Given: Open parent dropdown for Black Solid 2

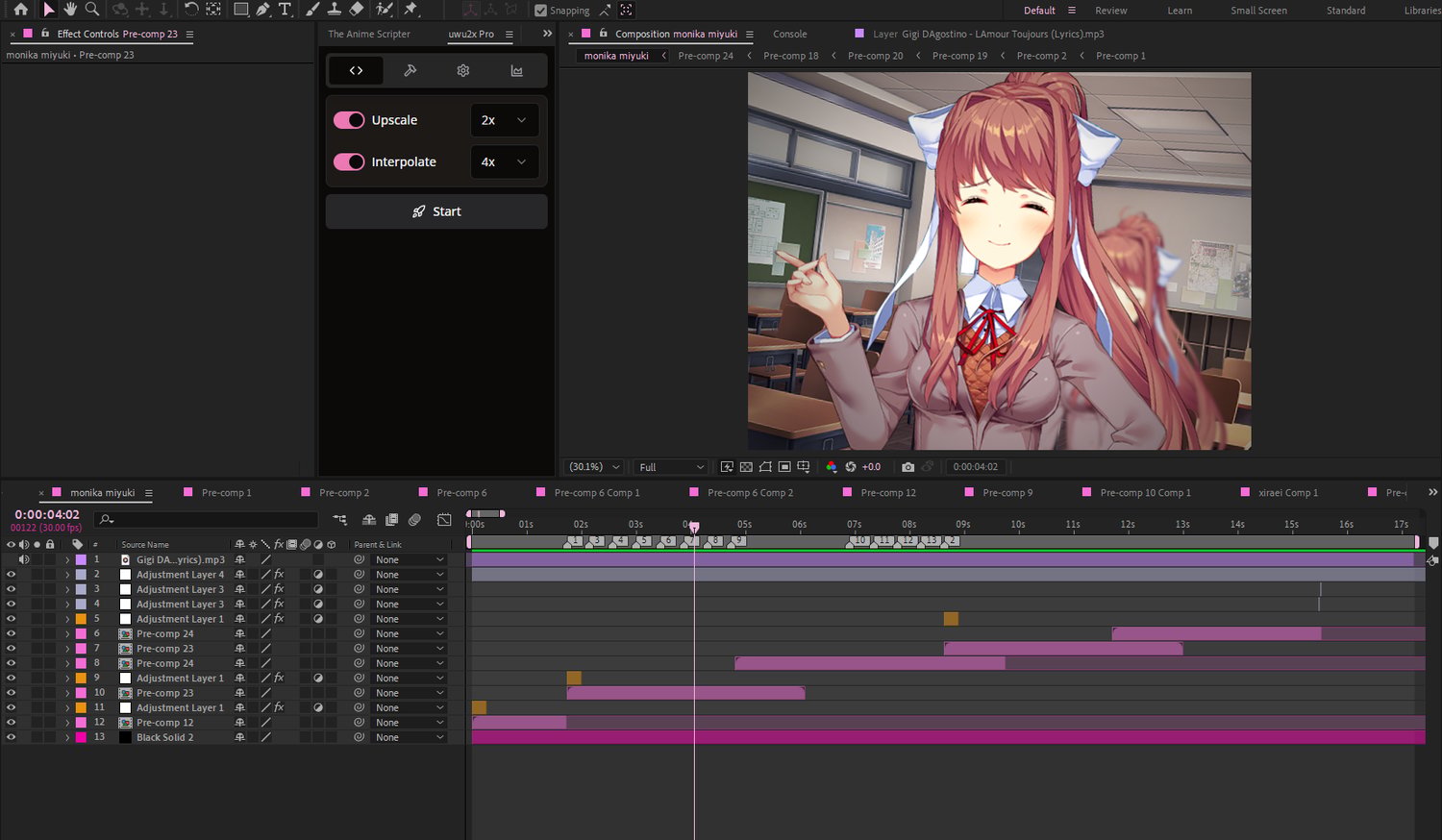Looking at the screenshot, I should (410, 737).
